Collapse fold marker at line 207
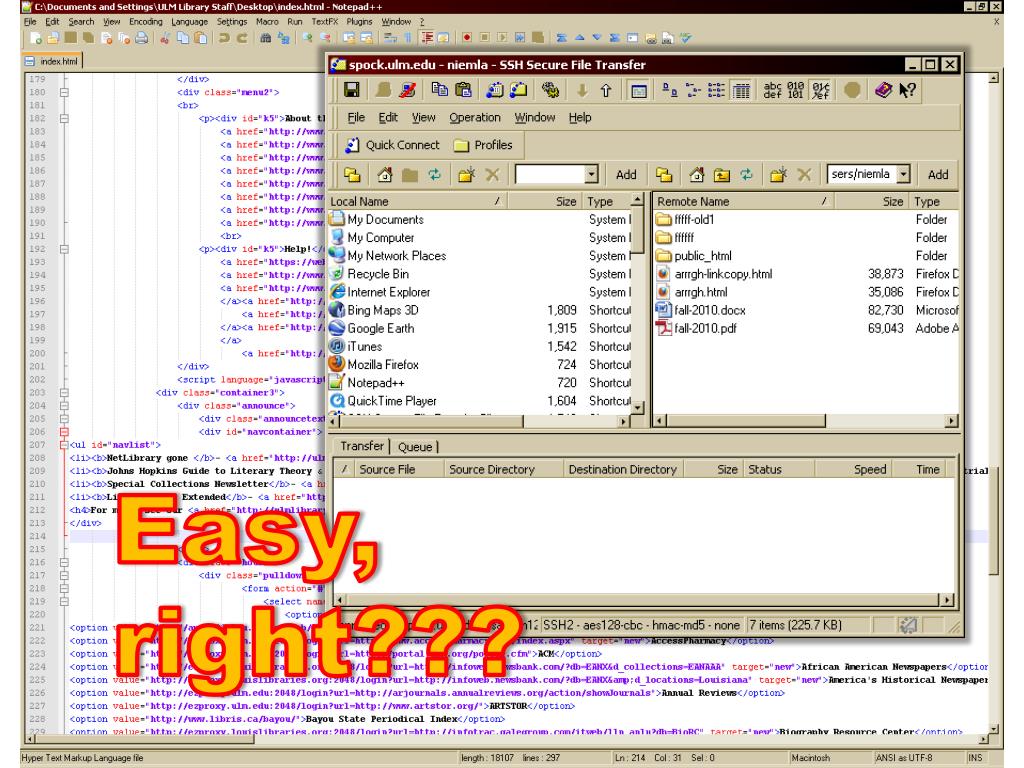 (64, 445)
